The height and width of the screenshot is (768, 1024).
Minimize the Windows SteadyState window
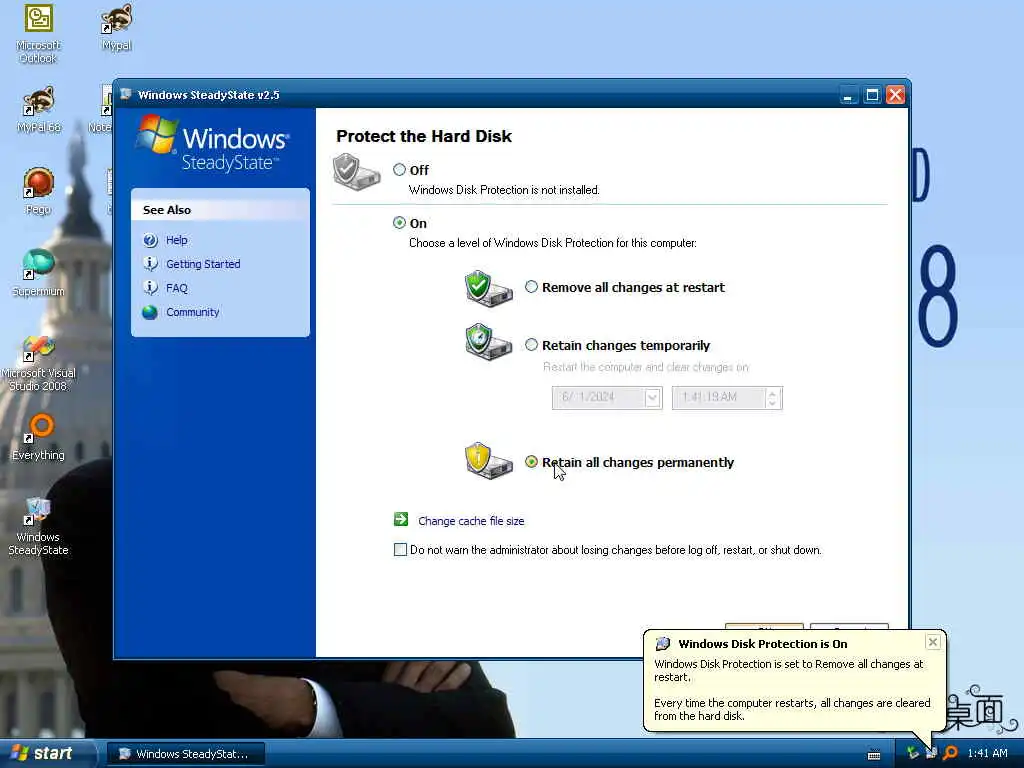click(x=848, y=95)
